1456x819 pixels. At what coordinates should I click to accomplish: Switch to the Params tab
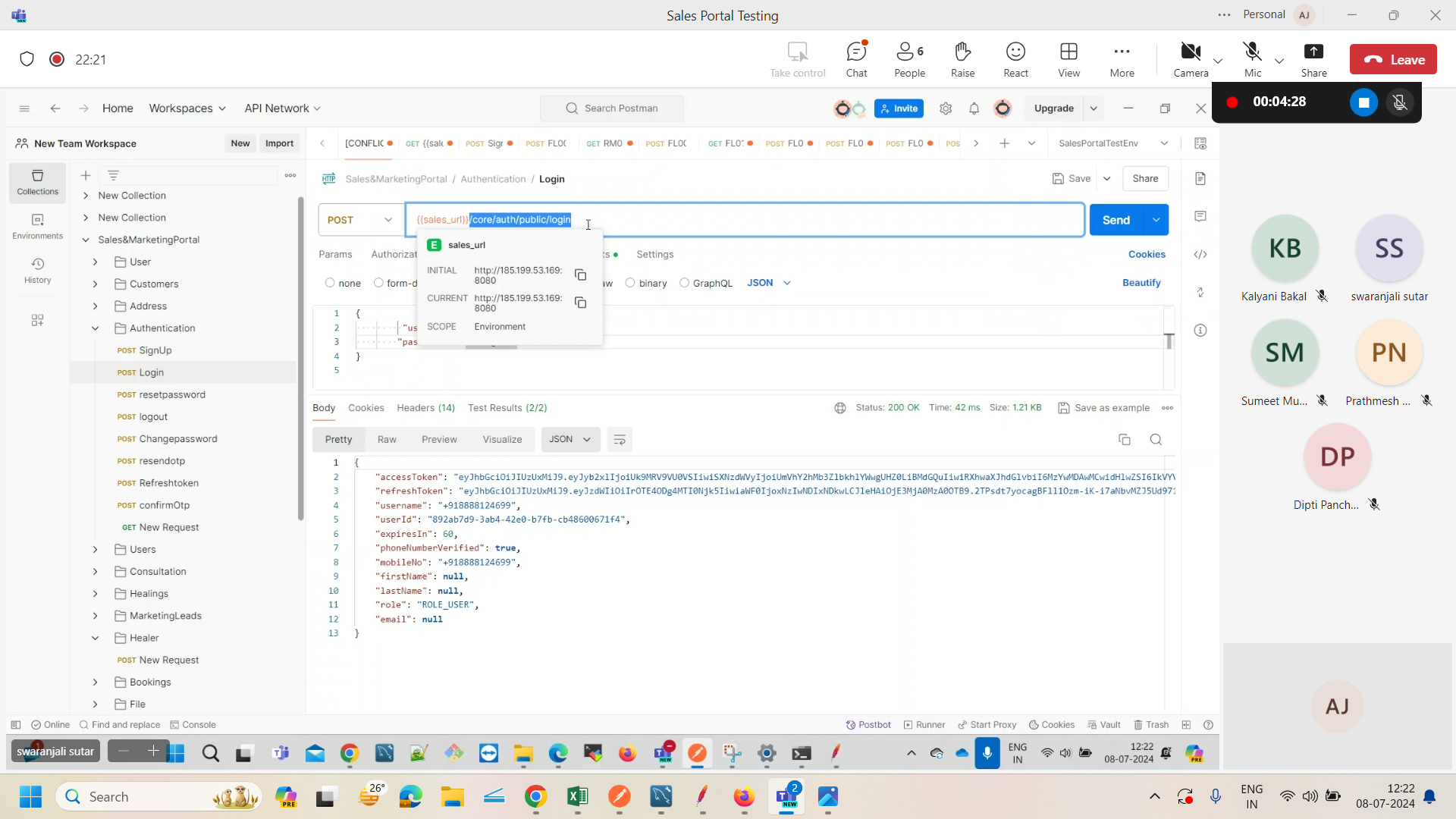click(x=335, y=255)
